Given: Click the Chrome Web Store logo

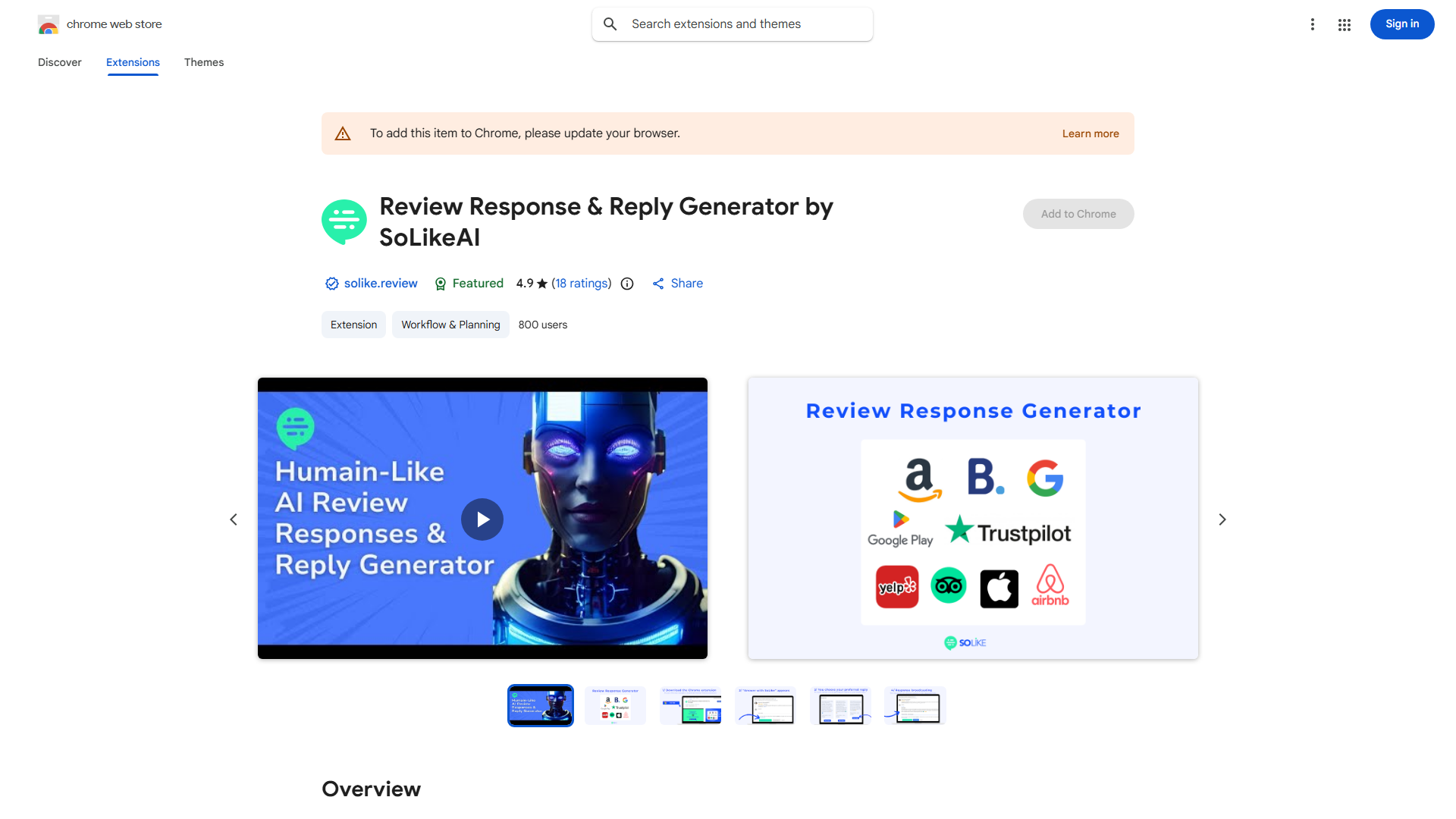Looking at the screenshot, I should click(49, 24).
